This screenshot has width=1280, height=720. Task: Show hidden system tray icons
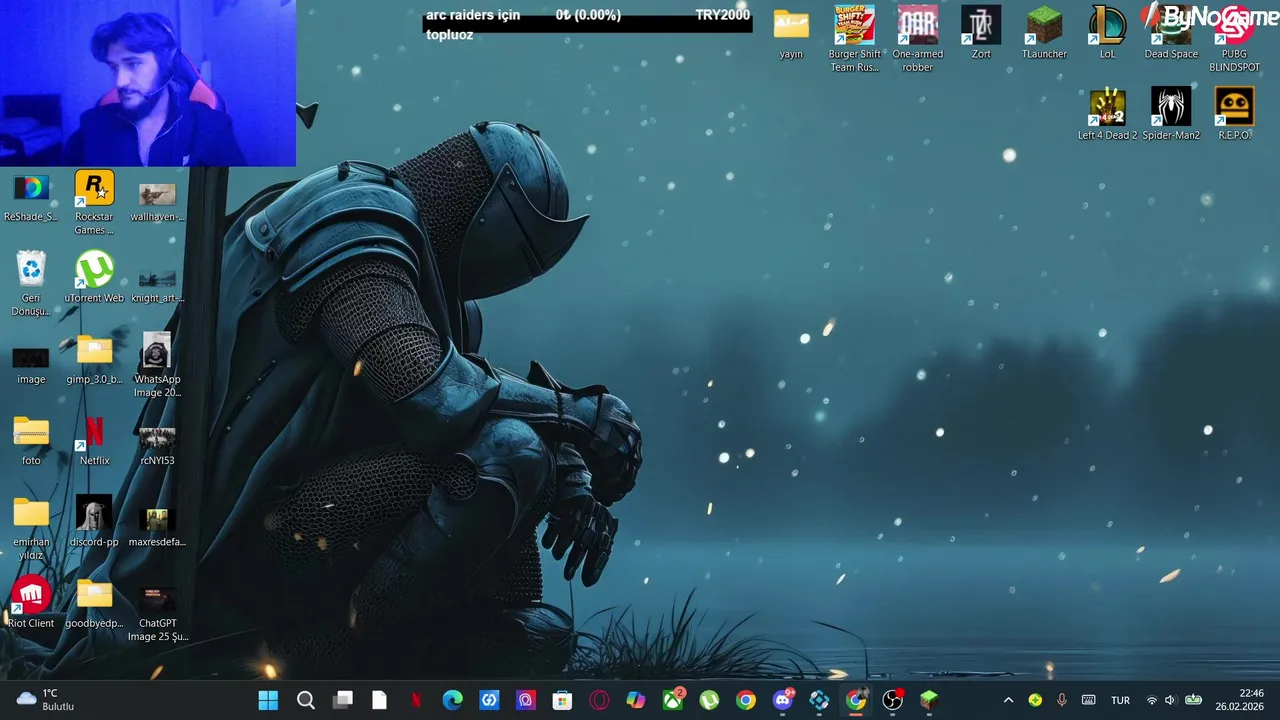(x=1008, y=700)
